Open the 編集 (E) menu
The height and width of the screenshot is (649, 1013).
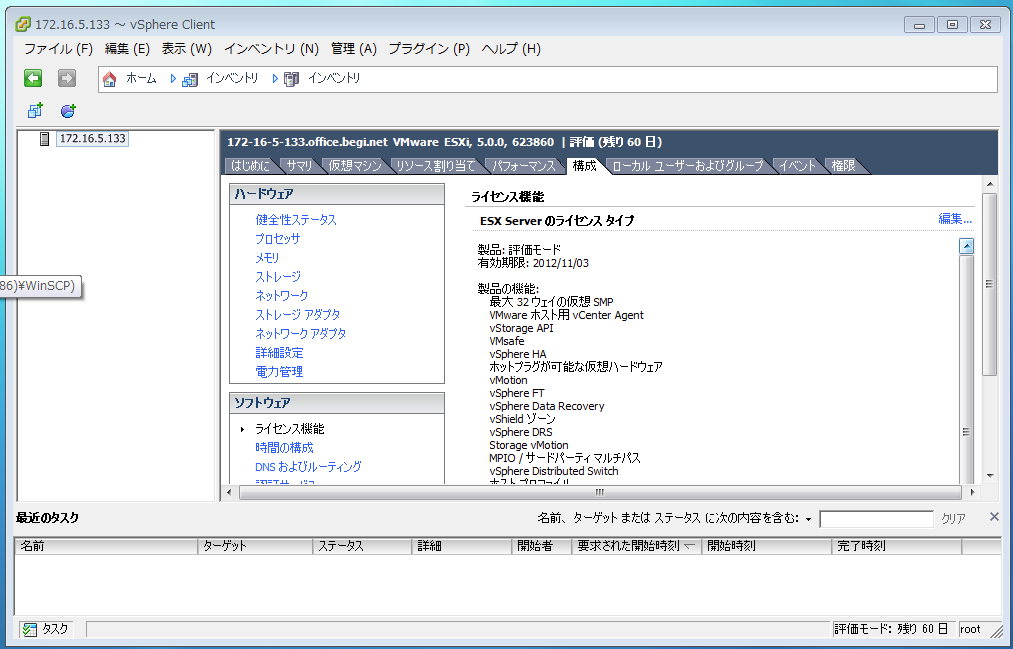(x=127, y=49)
